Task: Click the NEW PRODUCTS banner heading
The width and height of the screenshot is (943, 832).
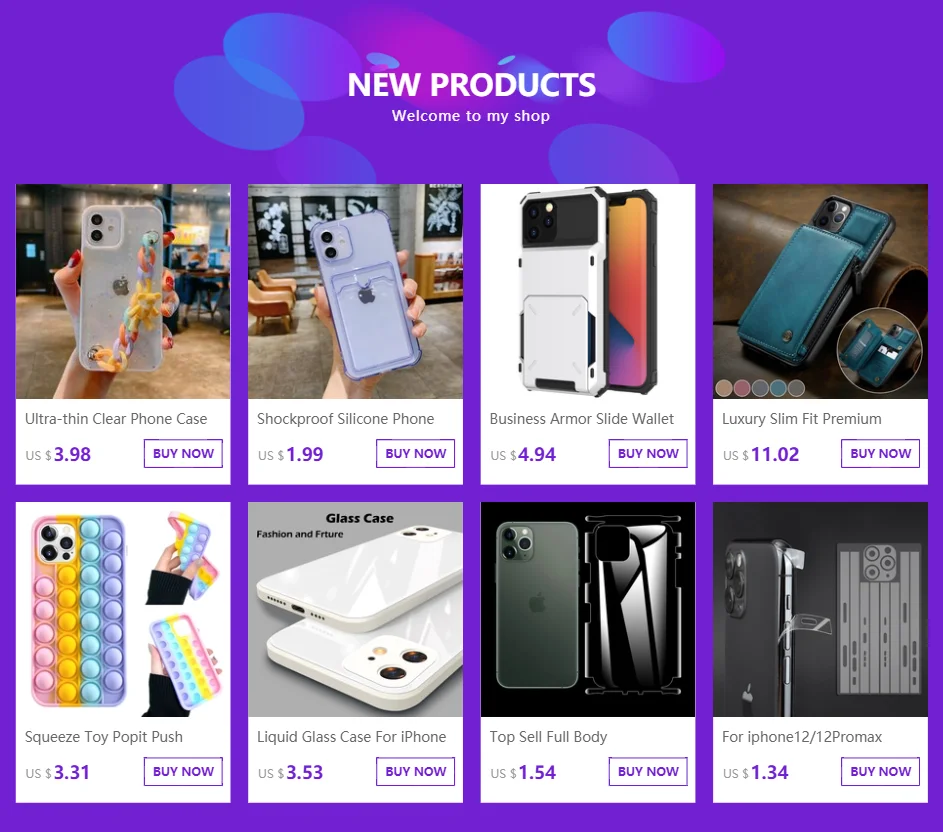Action: click(x=472, y=85)
